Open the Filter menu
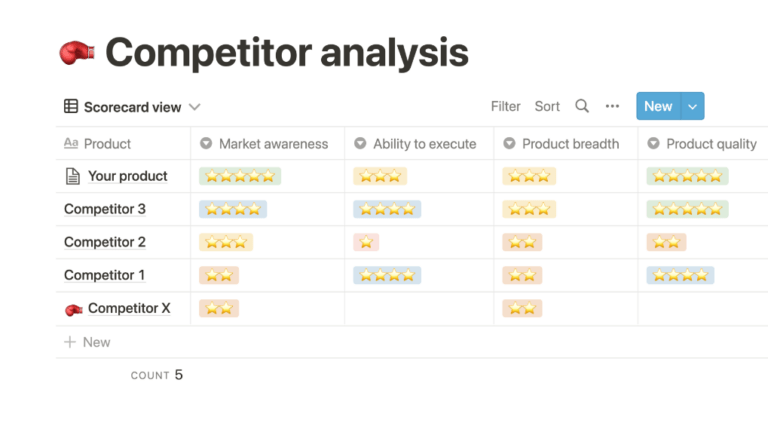This screenshot has width=768, height=444. [505, 106]
